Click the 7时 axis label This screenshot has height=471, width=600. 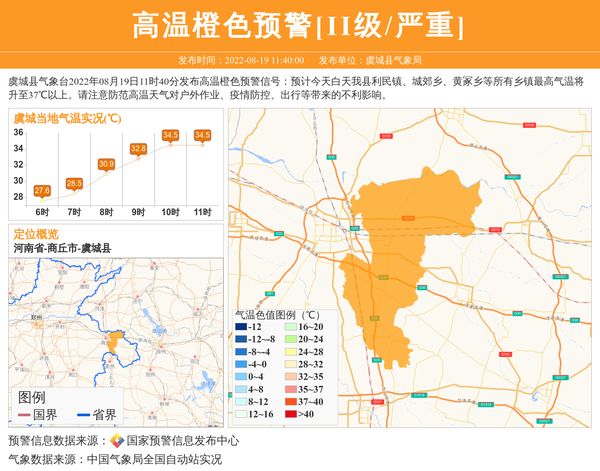[x=74, y=212]
